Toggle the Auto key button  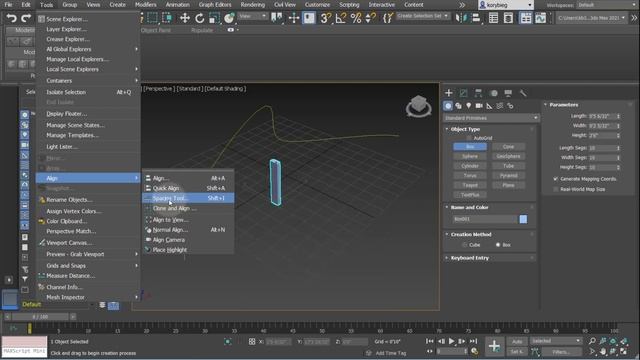click(x=517, y=341)
